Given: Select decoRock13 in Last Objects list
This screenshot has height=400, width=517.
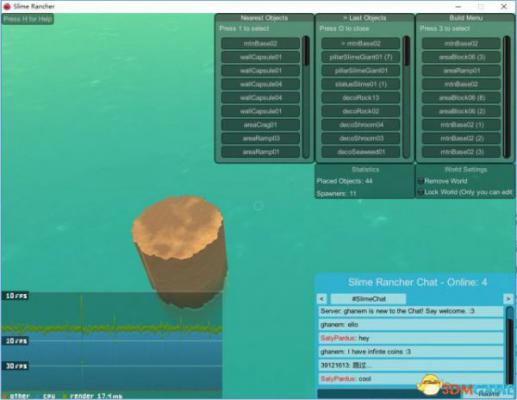Looking at the screenshot, I should click(x=361, y=98).
